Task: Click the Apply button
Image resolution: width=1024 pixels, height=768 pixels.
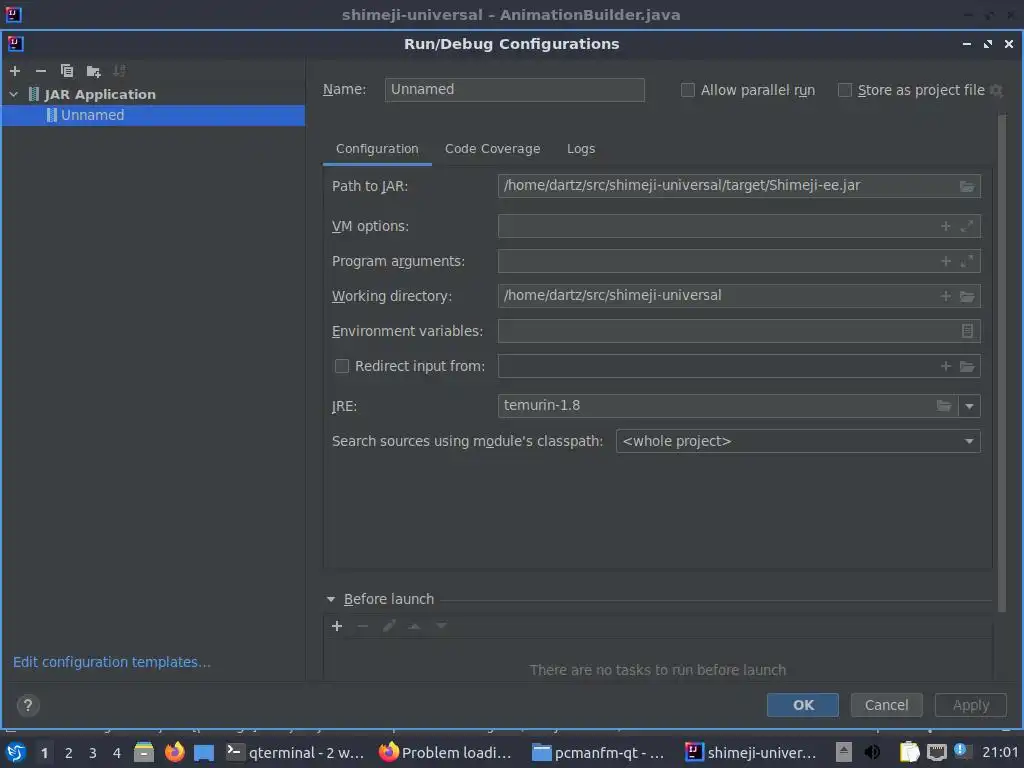Action: click(x=970, y=705)
